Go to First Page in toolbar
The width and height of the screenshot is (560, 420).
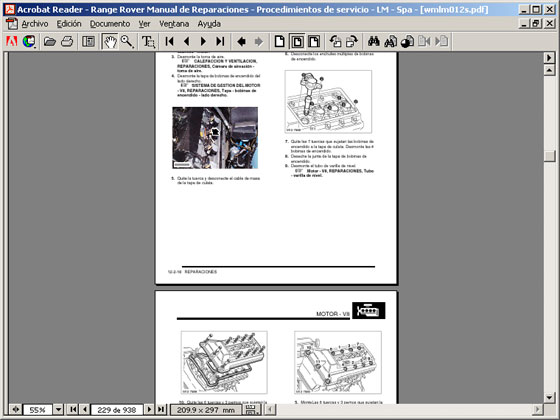coord(170,41)
